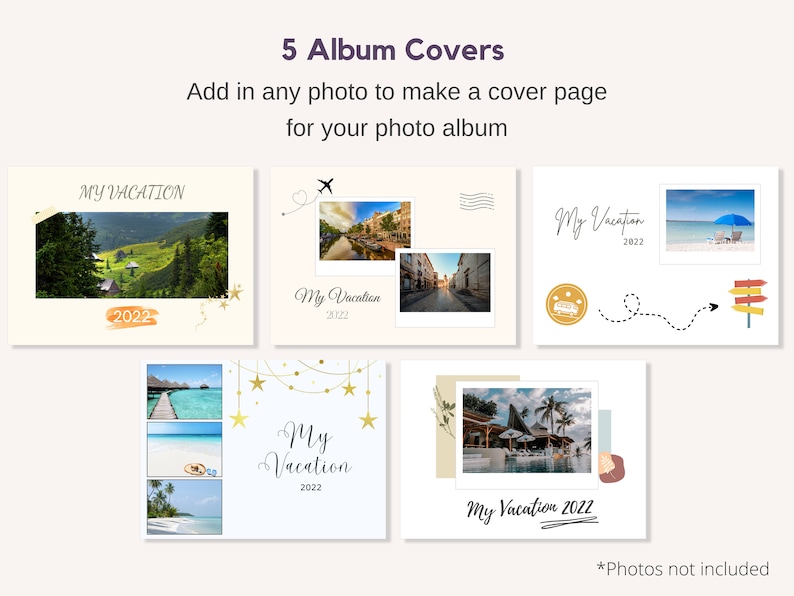
Task: Select the palm tree beach photo
Action: click(184, 507)
